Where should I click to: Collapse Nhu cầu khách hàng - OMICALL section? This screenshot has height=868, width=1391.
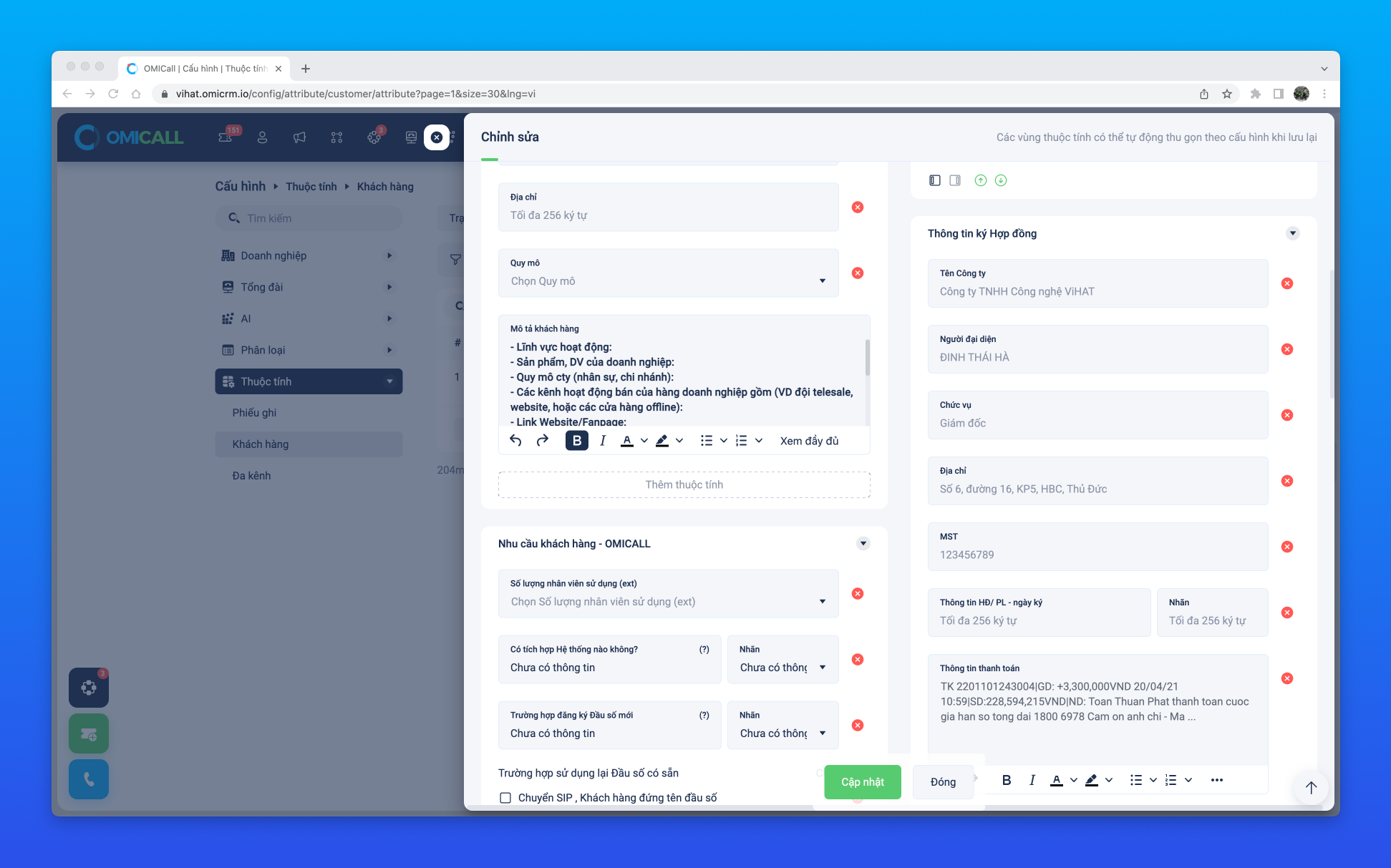(x=863, y=544)
